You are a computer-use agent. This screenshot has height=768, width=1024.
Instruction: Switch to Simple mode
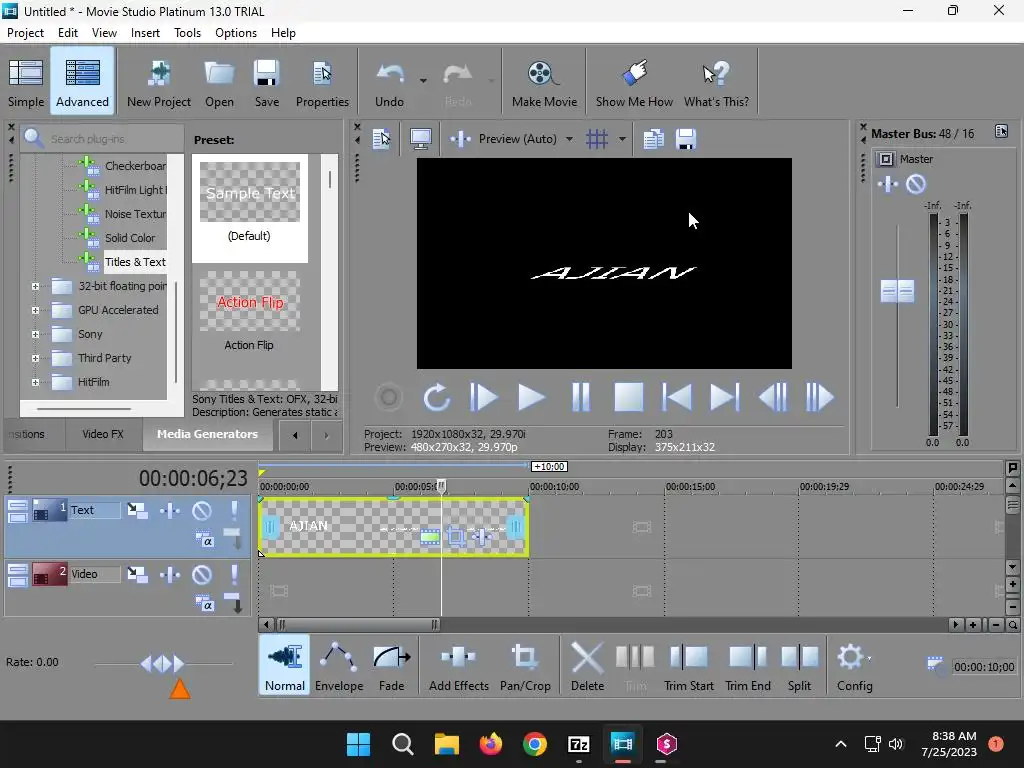[x=25, y=84]
